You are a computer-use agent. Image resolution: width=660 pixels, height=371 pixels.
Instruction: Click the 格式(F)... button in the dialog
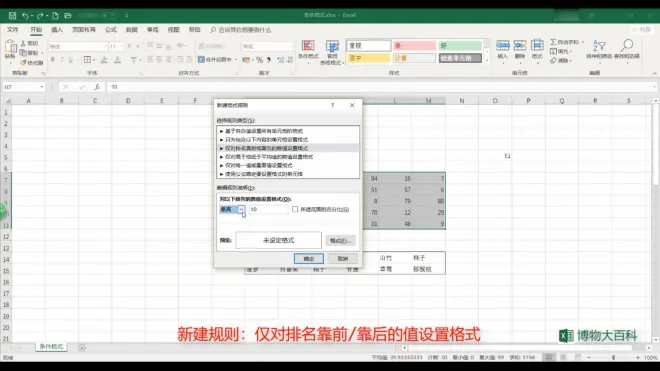(340, 240)
